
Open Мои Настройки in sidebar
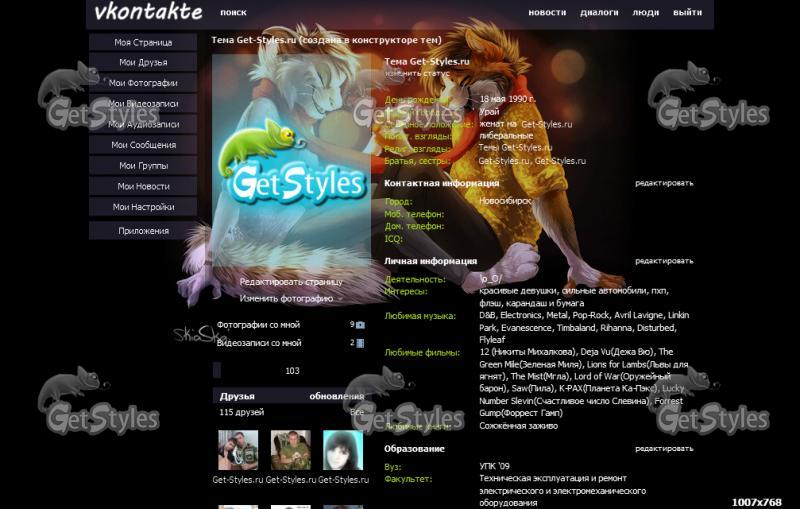[x=143, y=207]
